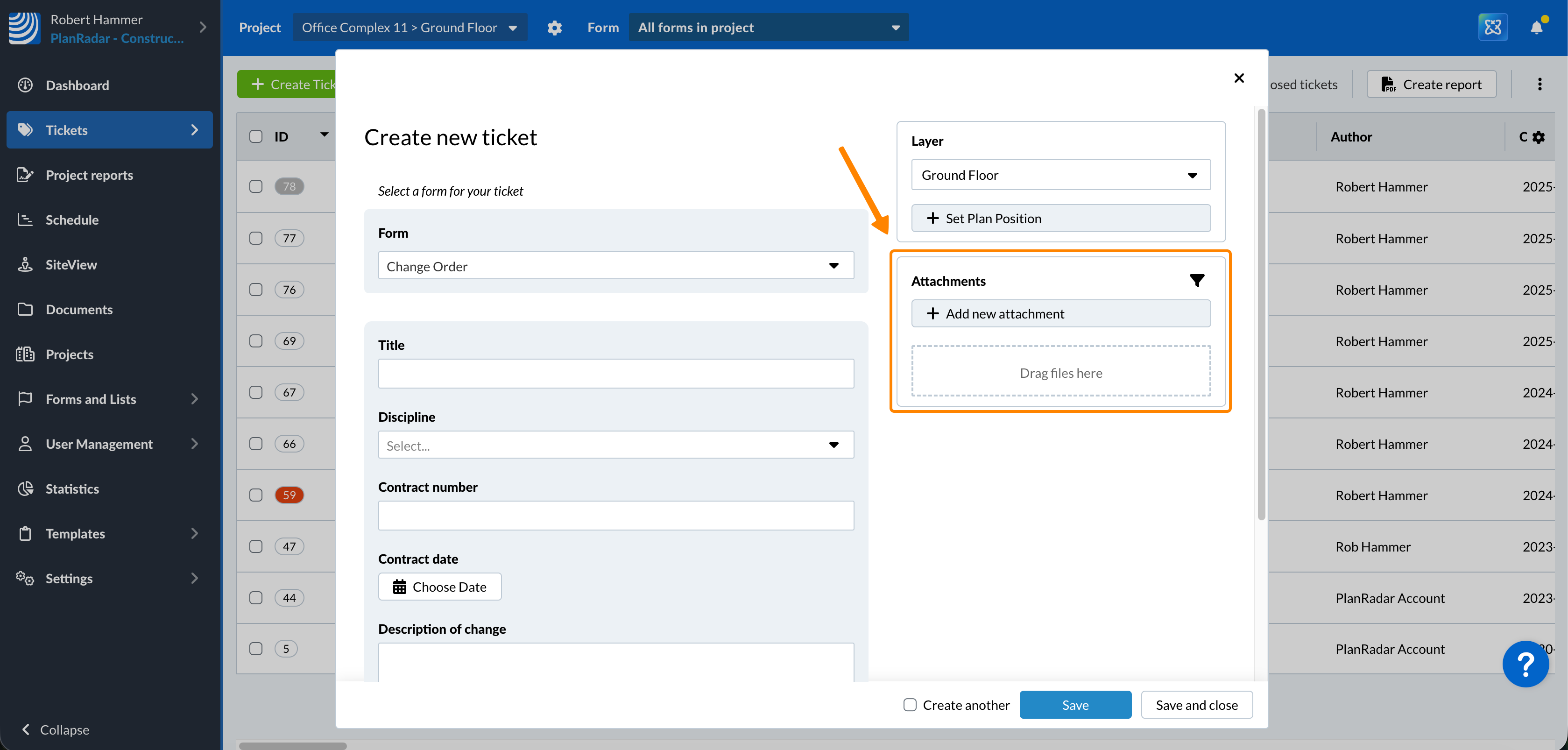Click the calendar icon in Choose Date

(399, 587)
